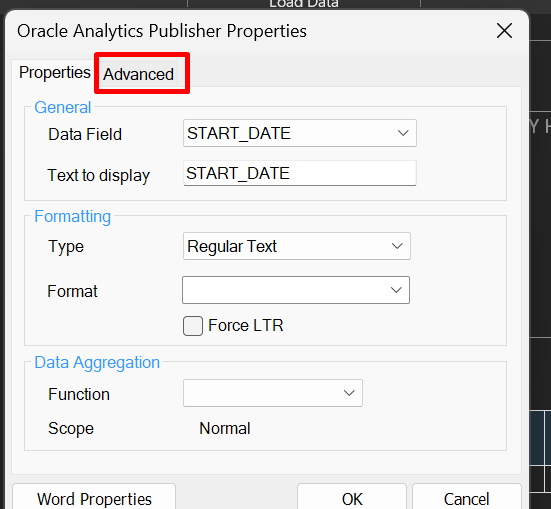Click the General group heading

click(x=63, y=107)
